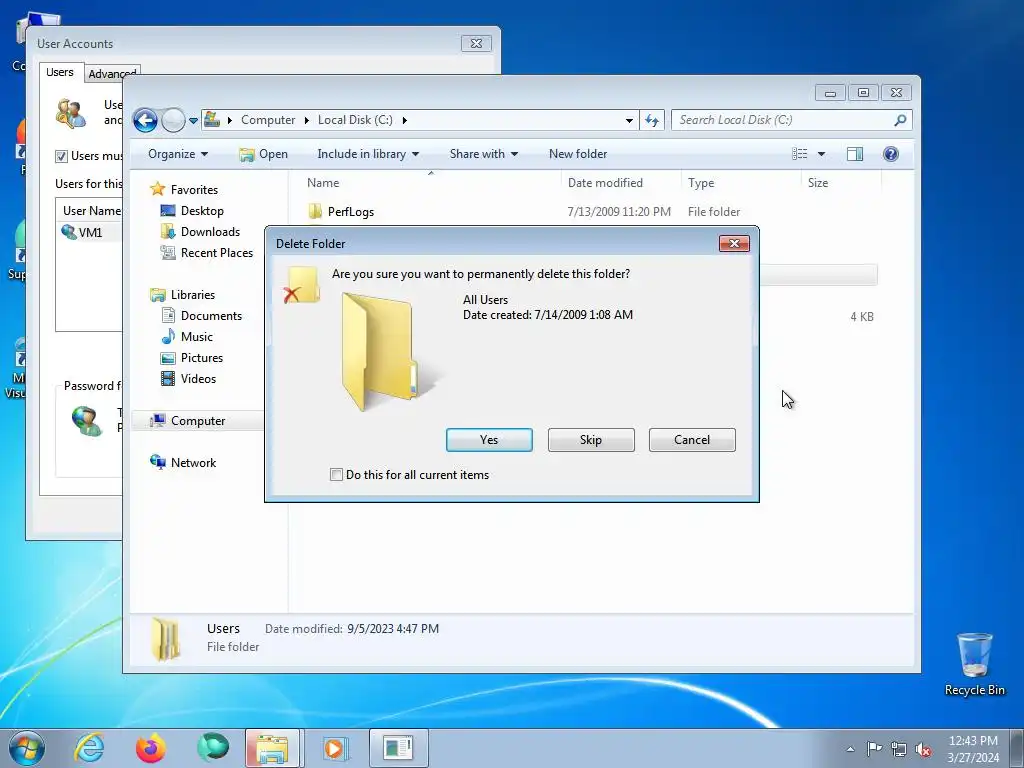Select the VM1 user in User Accounts
1024x768 pixels.
89,232
